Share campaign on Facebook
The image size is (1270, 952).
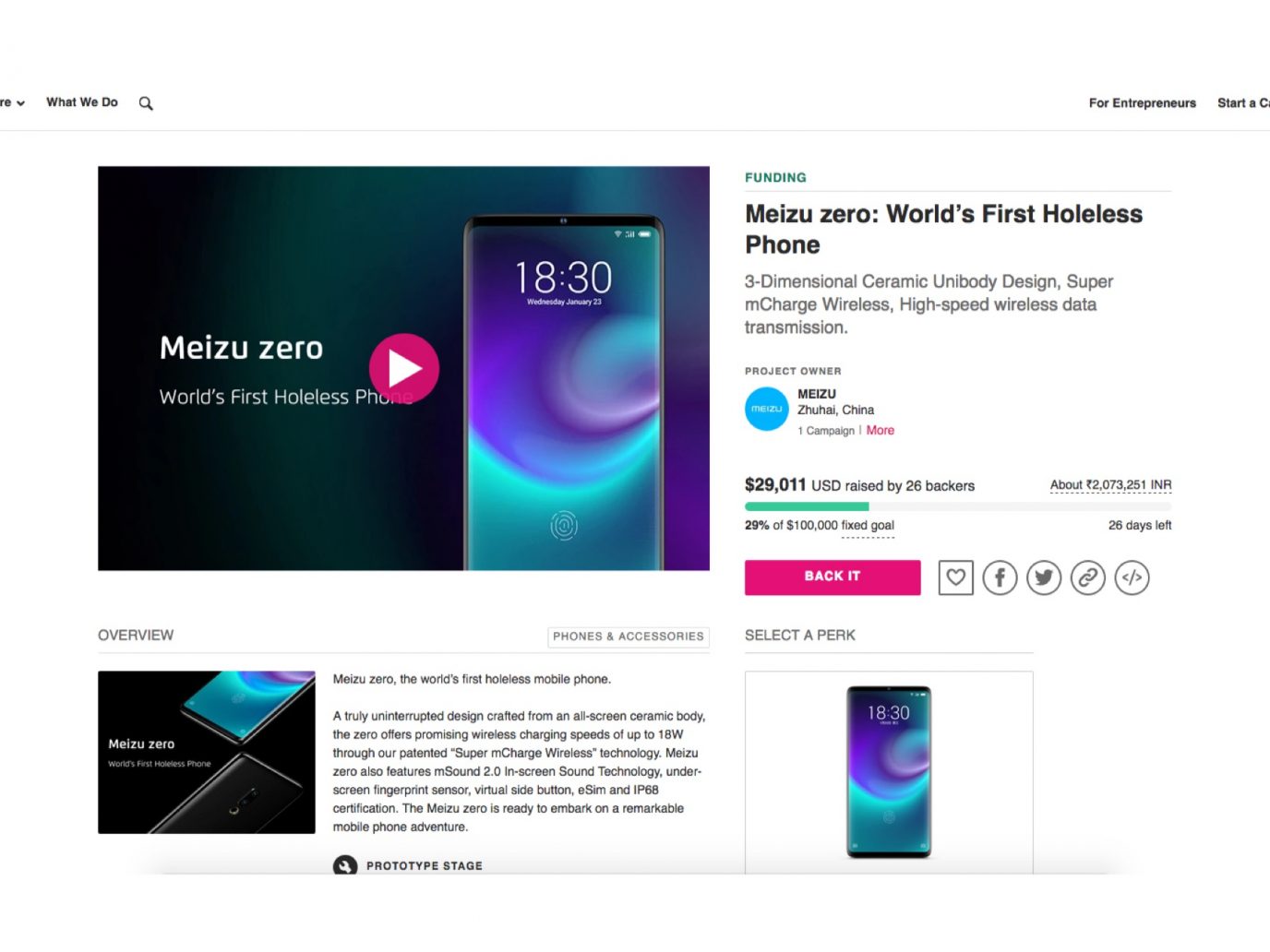coord(1000,577)
